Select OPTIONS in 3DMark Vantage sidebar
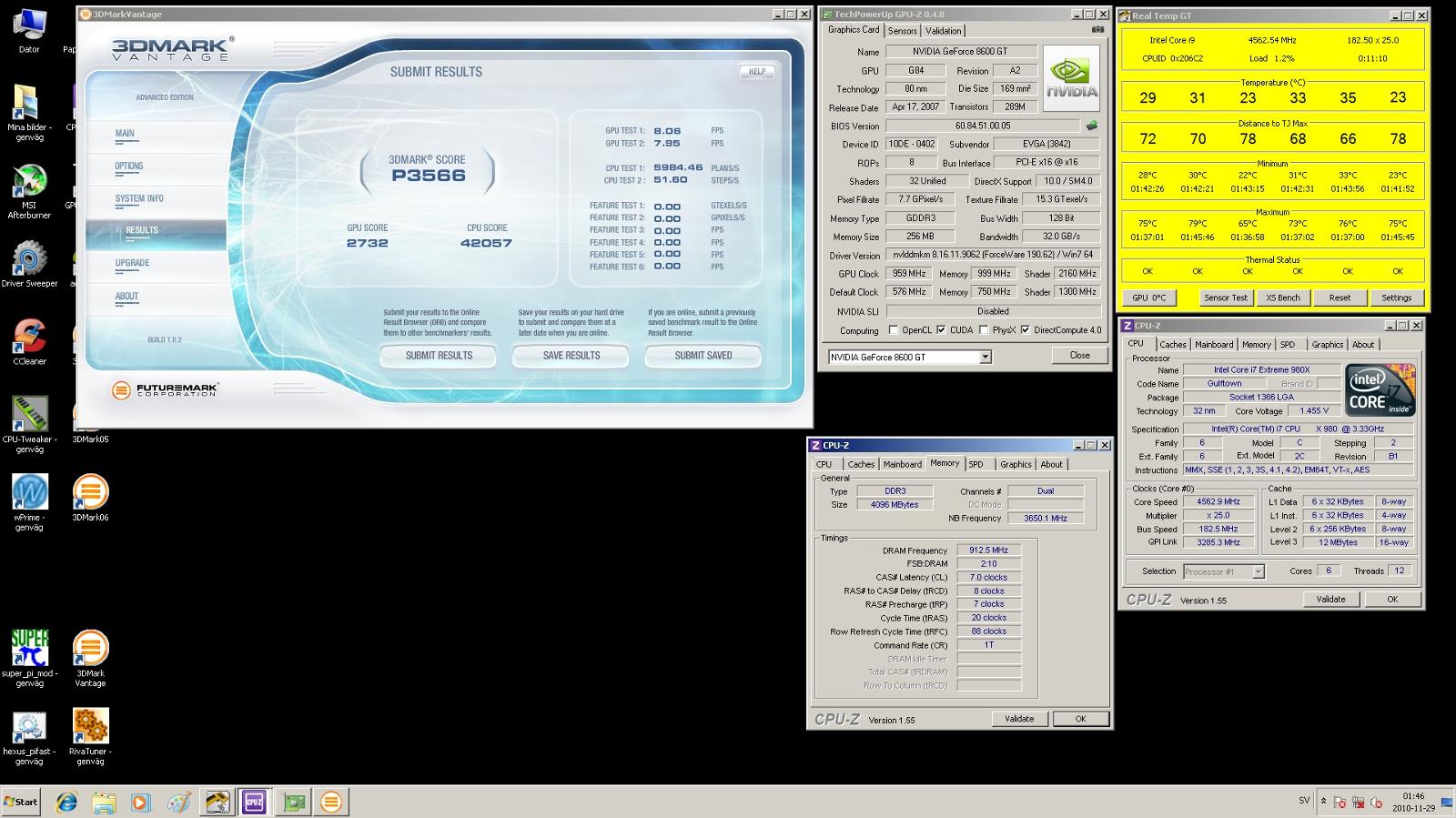1456x818 pixels. [128, 167]
